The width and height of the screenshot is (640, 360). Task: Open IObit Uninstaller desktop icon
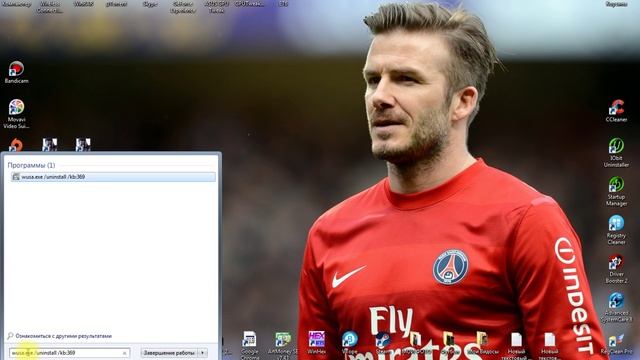click(616, 152)
